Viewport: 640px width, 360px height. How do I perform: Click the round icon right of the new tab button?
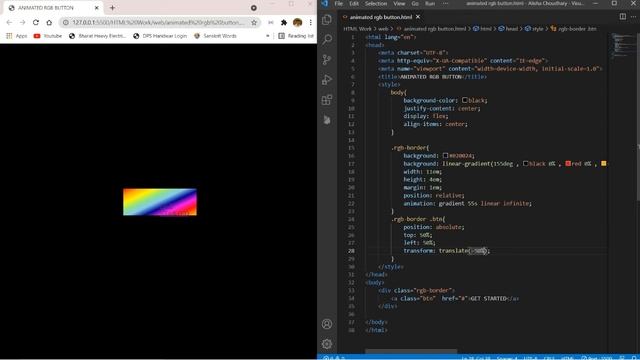253,8
